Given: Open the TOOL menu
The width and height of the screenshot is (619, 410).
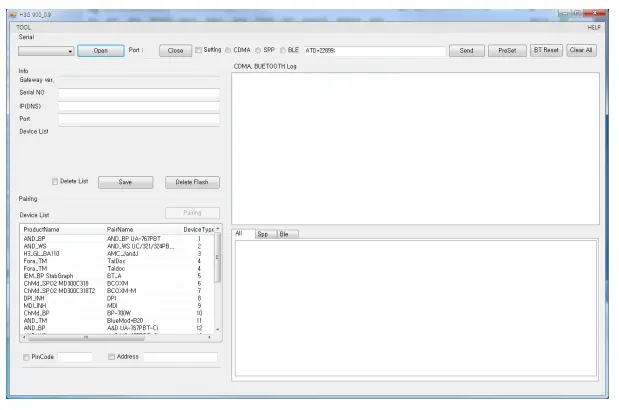Looking at the screenshot, I should pos(23,27).
